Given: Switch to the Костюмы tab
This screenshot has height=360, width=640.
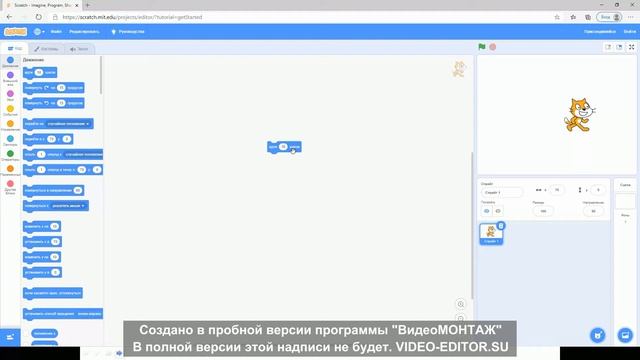Looking at the screenshot, I should (x=46, y=49).
